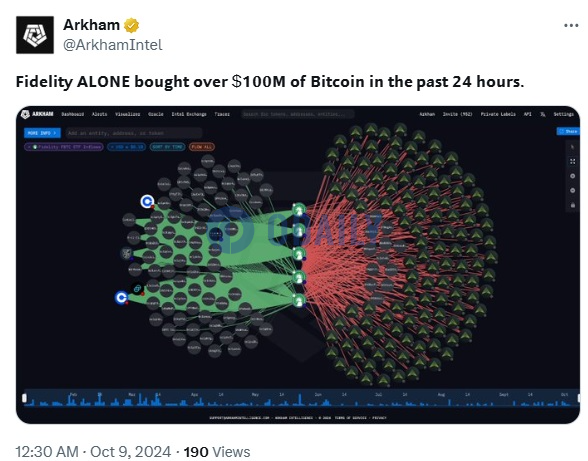Open the @ArkhamIntel handle link

pos(113,45)
